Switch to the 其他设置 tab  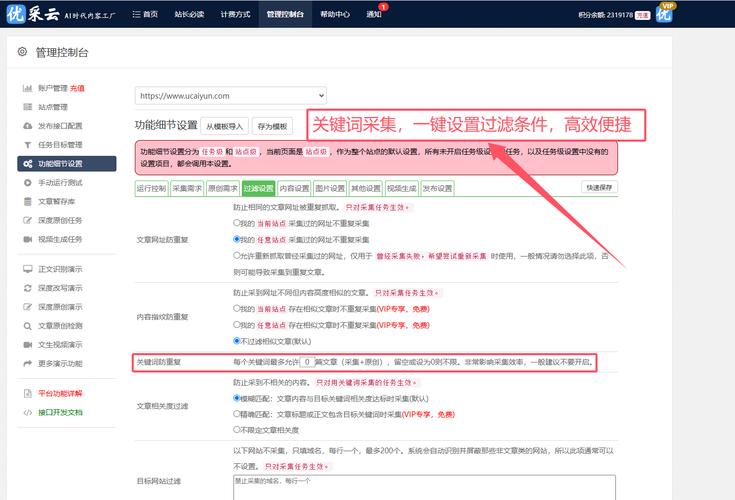(x=366, y=188)
